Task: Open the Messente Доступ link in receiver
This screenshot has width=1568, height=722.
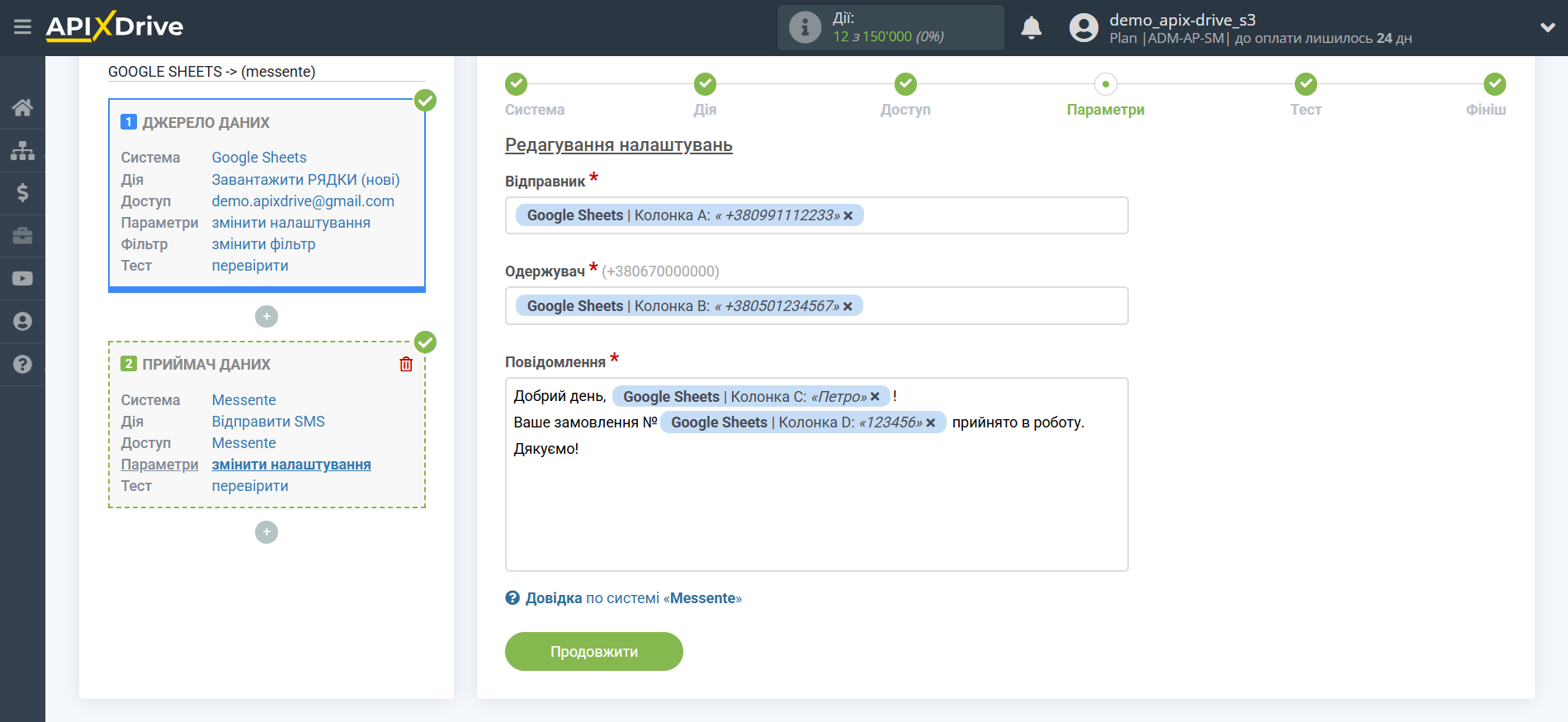Action: [243, 443]
